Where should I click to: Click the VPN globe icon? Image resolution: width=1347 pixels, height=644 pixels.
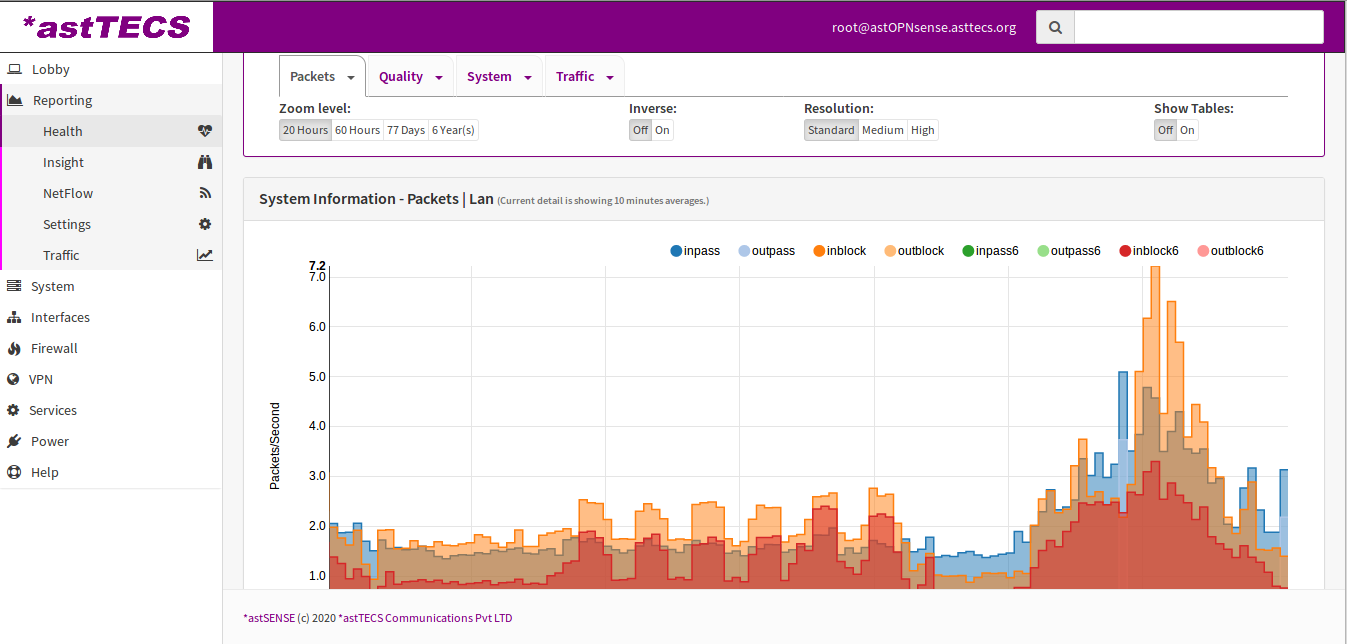(13, 379)
